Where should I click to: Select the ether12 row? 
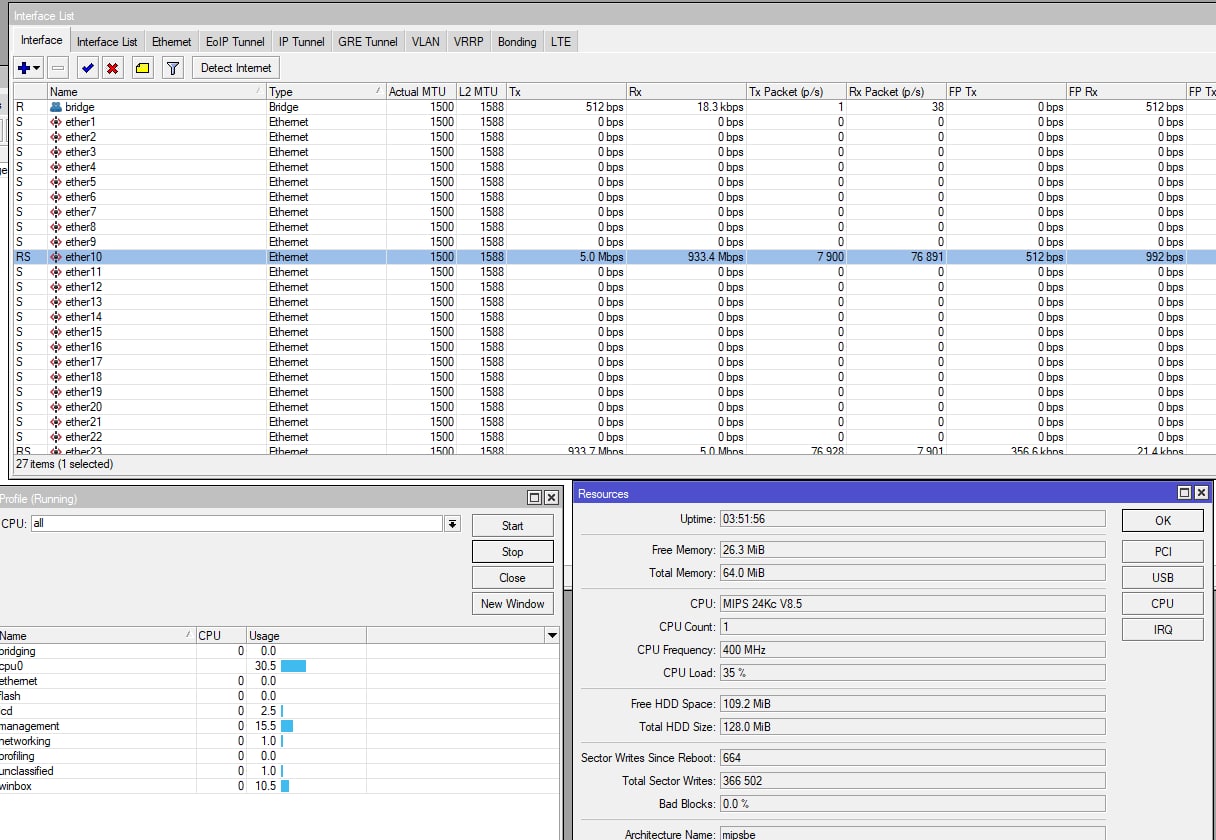615,287
